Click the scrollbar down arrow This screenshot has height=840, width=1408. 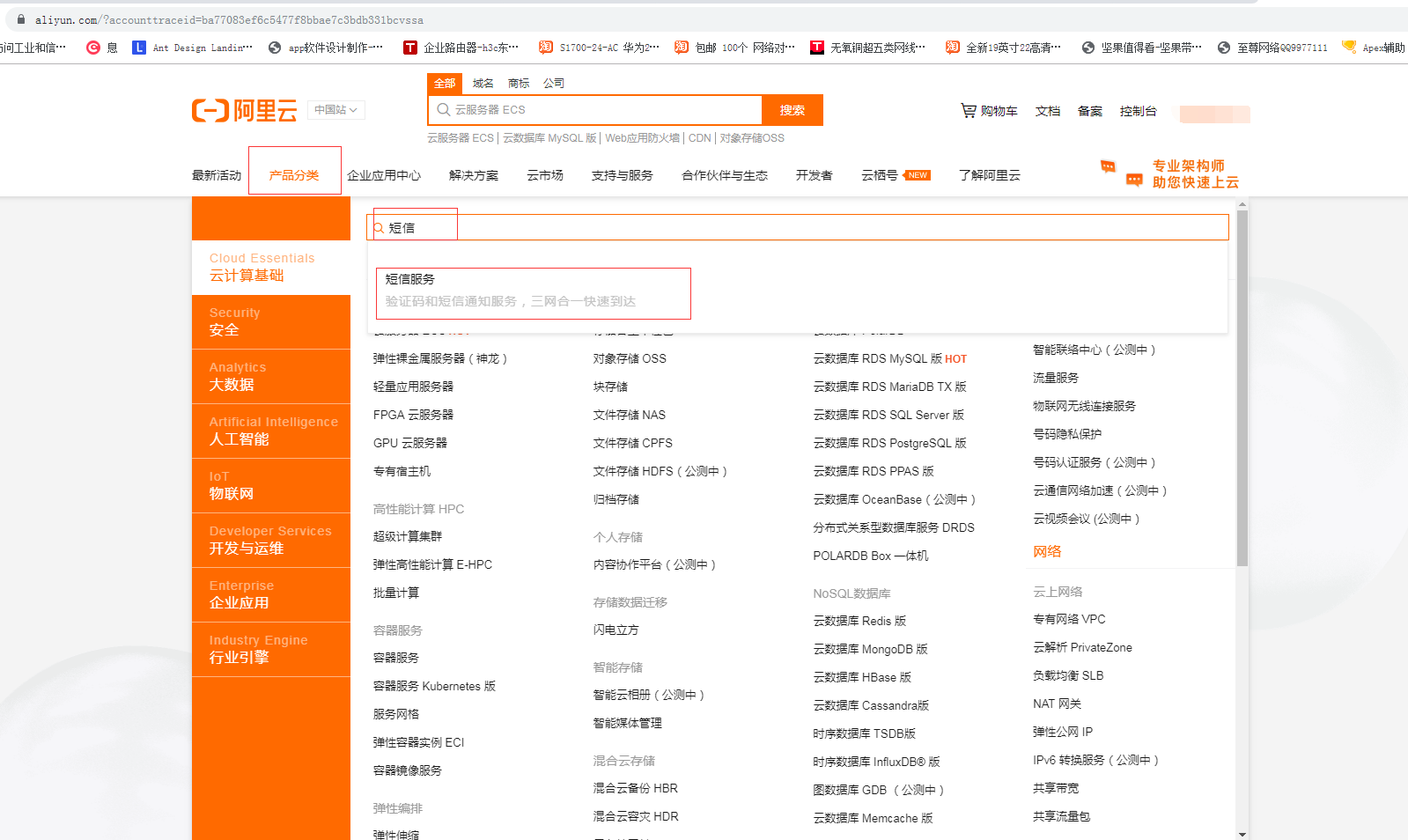point(1242,834)
